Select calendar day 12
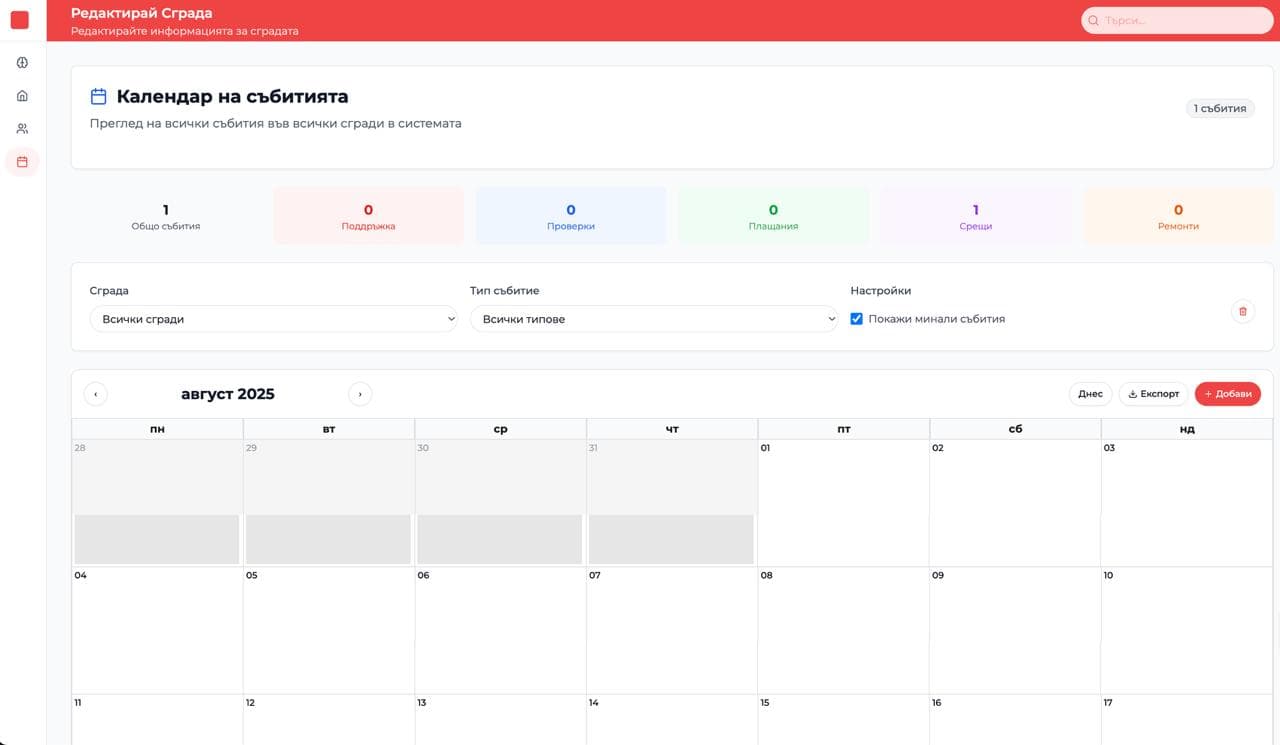This screenshot has height=745, width=1280. 329,720
